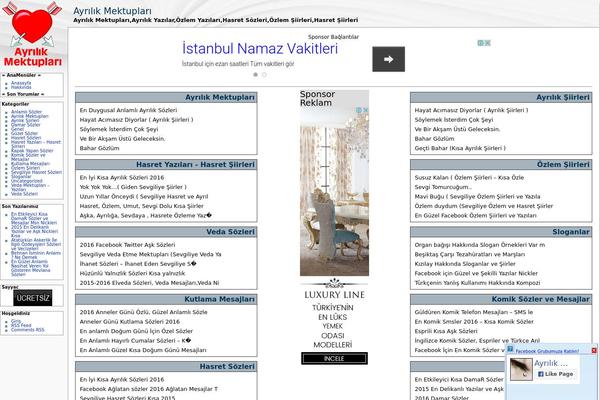The image size is (600, 400).
Task: Open Hakkında in the sidebar menu
Action: tap(21, 88)
